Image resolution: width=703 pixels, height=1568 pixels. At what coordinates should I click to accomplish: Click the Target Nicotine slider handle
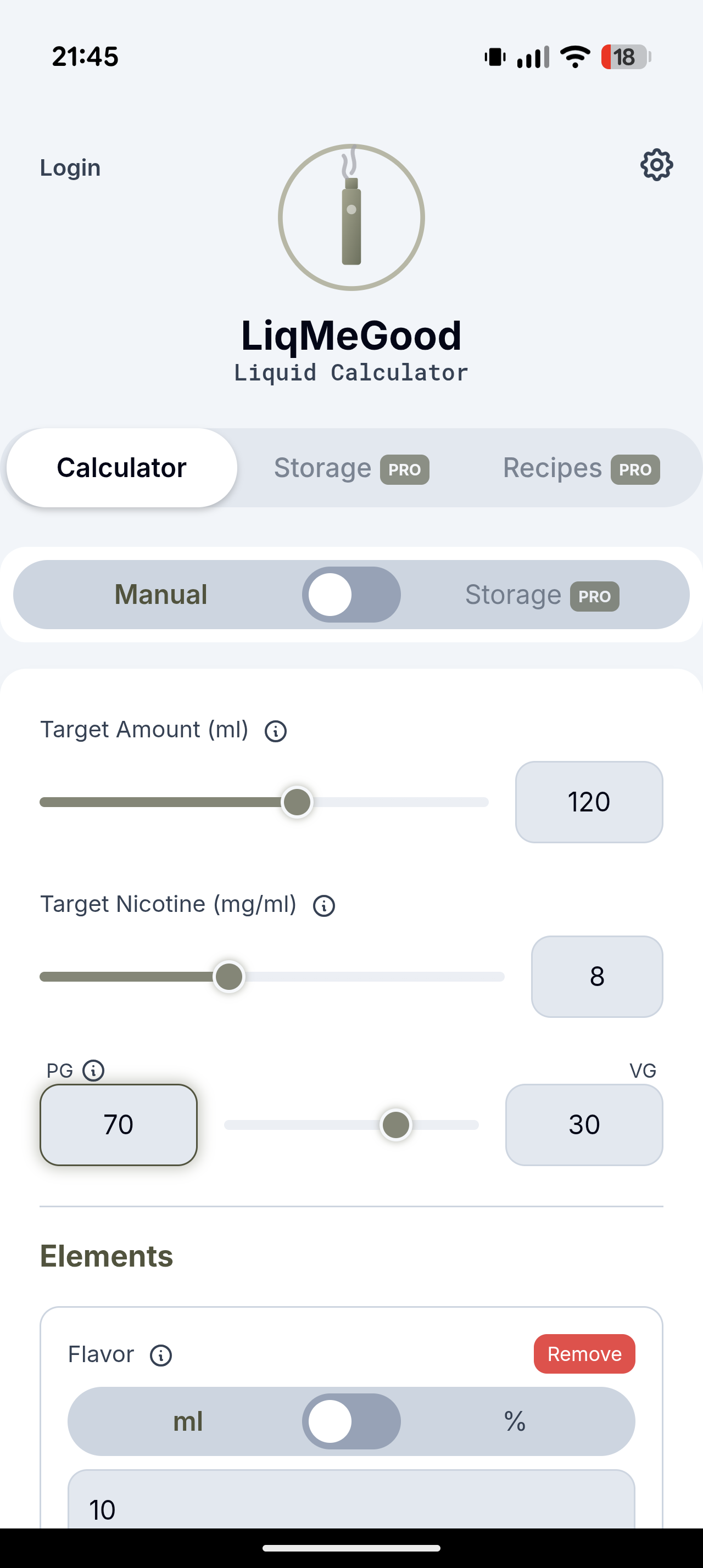(x=229, y=976)
